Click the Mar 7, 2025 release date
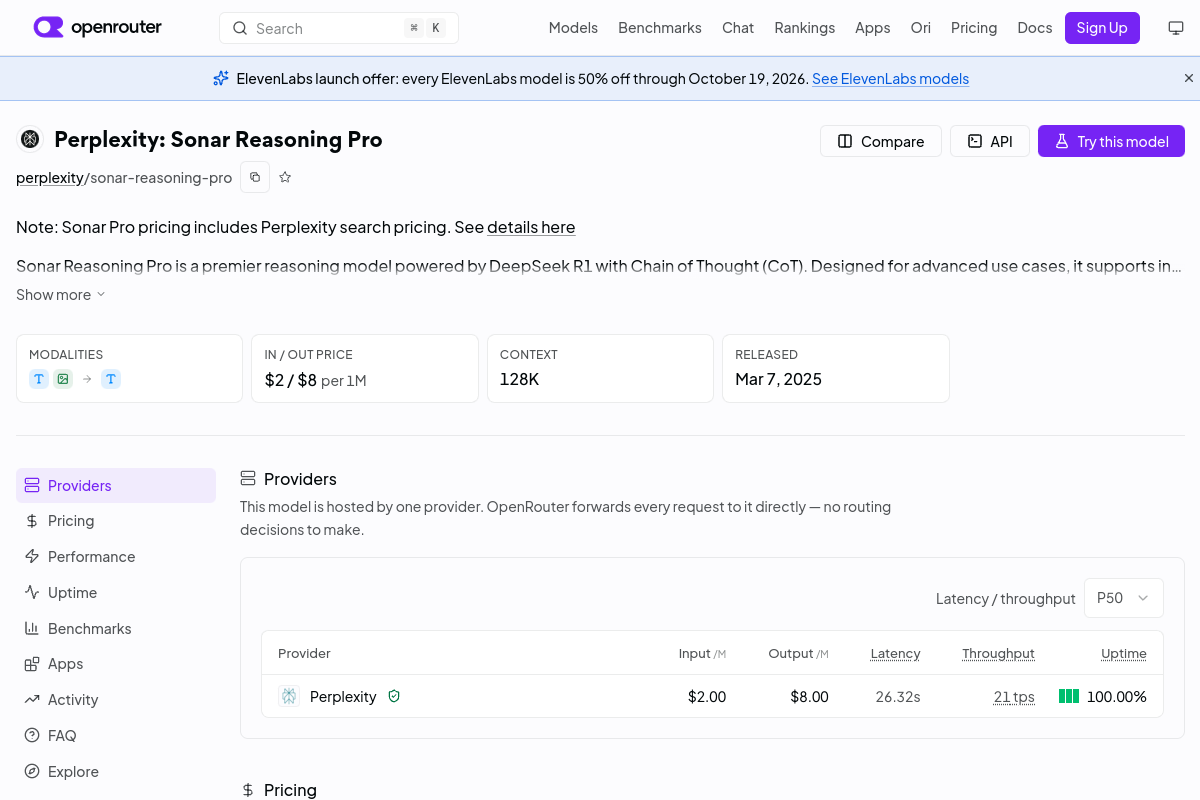 [x=778, y=379]
